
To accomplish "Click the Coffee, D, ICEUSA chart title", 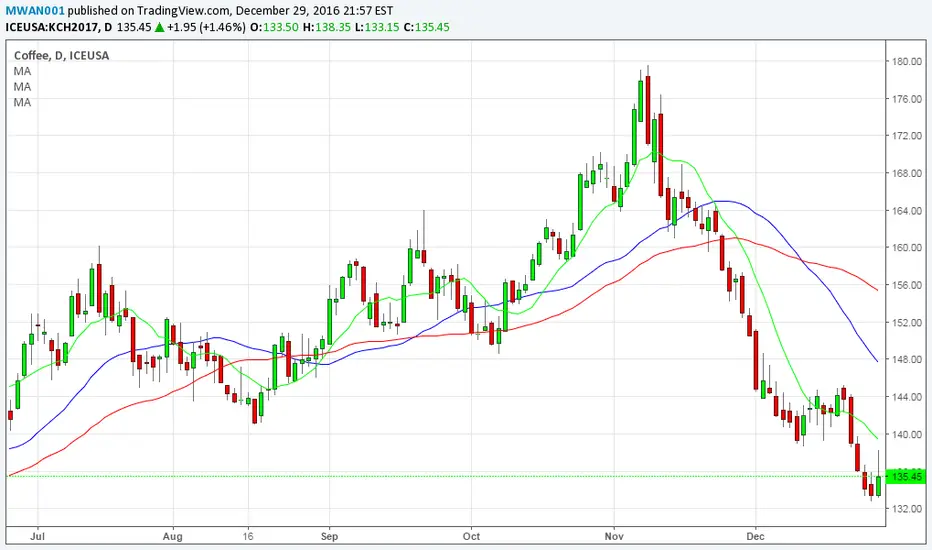I will (61, 55).
